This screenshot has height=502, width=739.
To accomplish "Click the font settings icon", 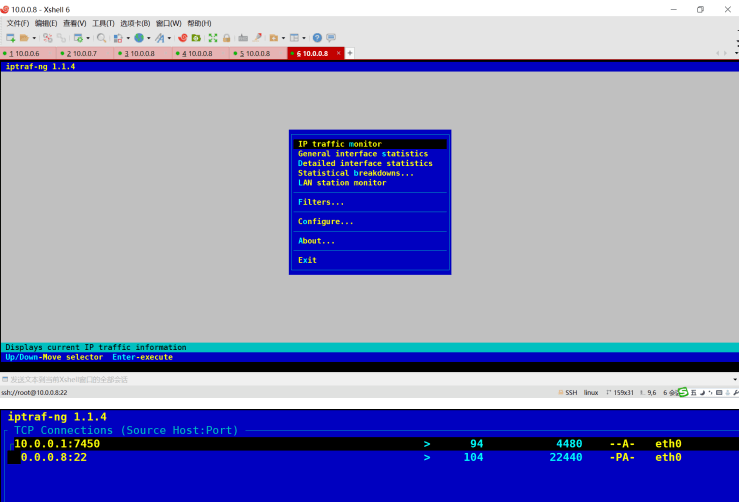I will coord(160,38).
